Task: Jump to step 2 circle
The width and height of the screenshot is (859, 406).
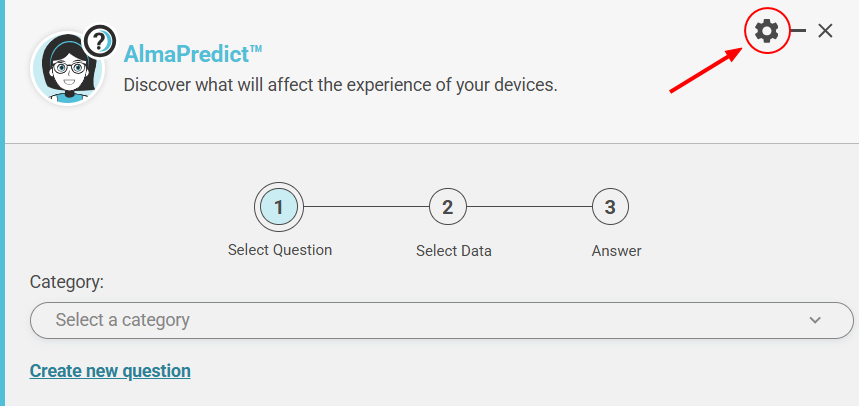Action: (447, 207)
